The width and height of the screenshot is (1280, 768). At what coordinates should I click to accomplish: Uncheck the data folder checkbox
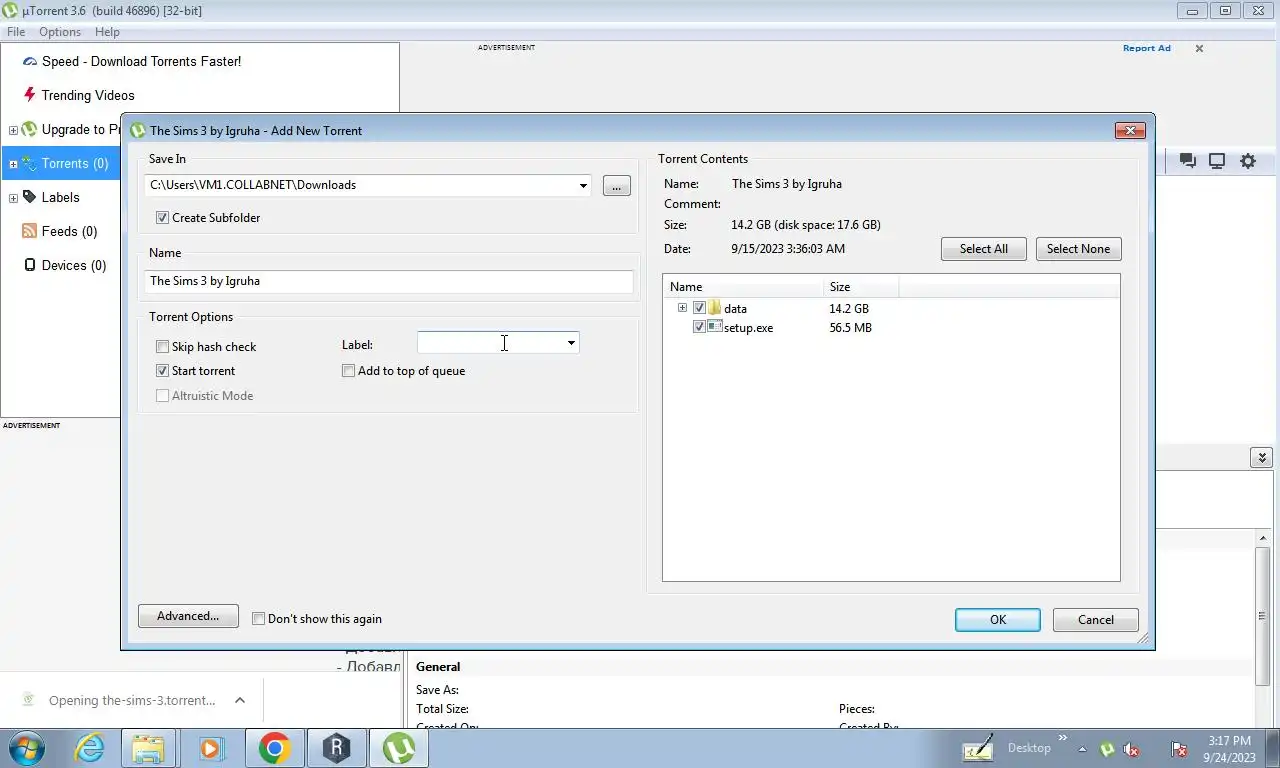point(699,308)
